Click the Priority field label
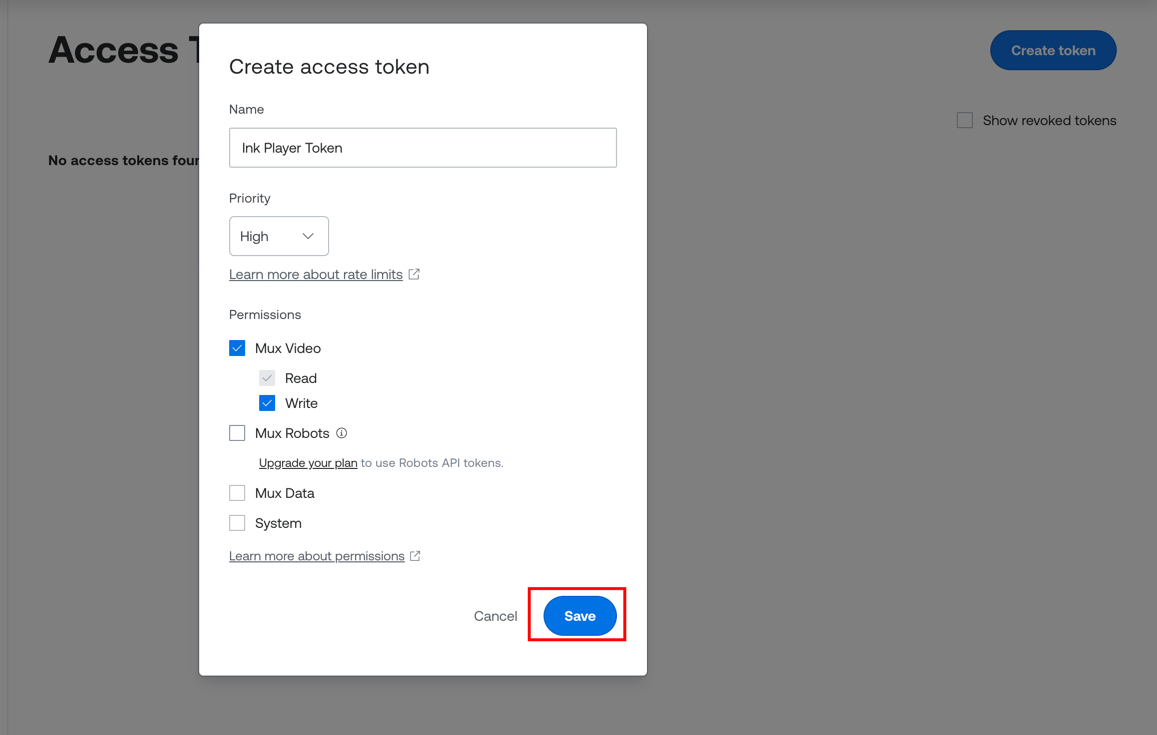1157x735 pixels. 249,198
